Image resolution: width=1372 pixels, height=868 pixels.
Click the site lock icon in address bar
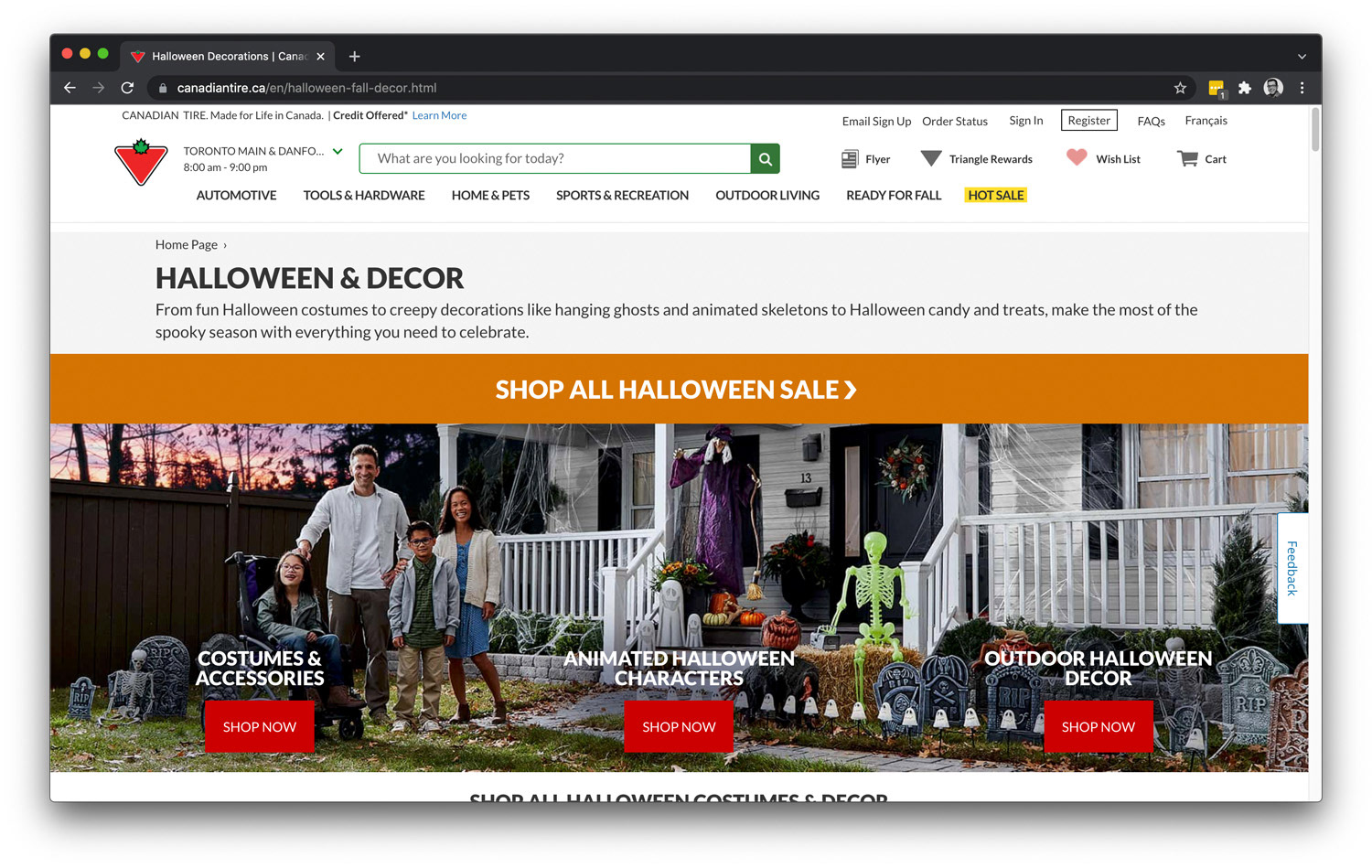click(163, 88)
